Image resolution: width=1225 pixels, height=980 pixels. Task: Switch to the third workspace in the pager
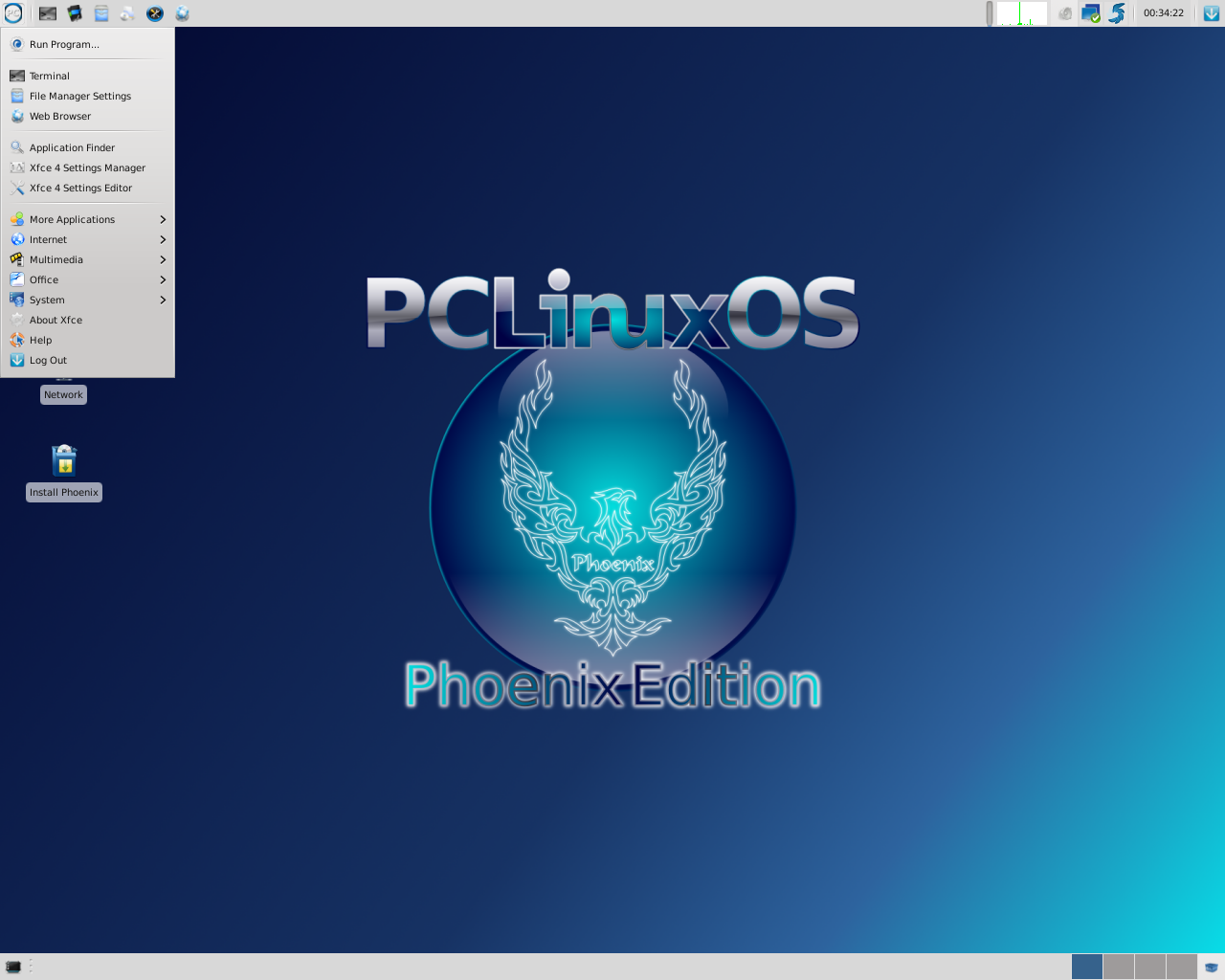[1150, 967]
